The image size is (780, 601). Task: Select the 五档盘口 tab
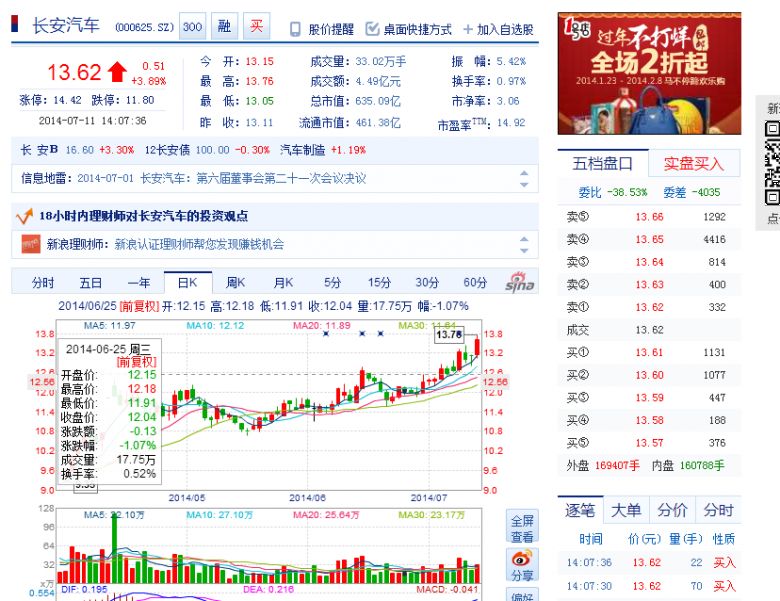[602, 163]
